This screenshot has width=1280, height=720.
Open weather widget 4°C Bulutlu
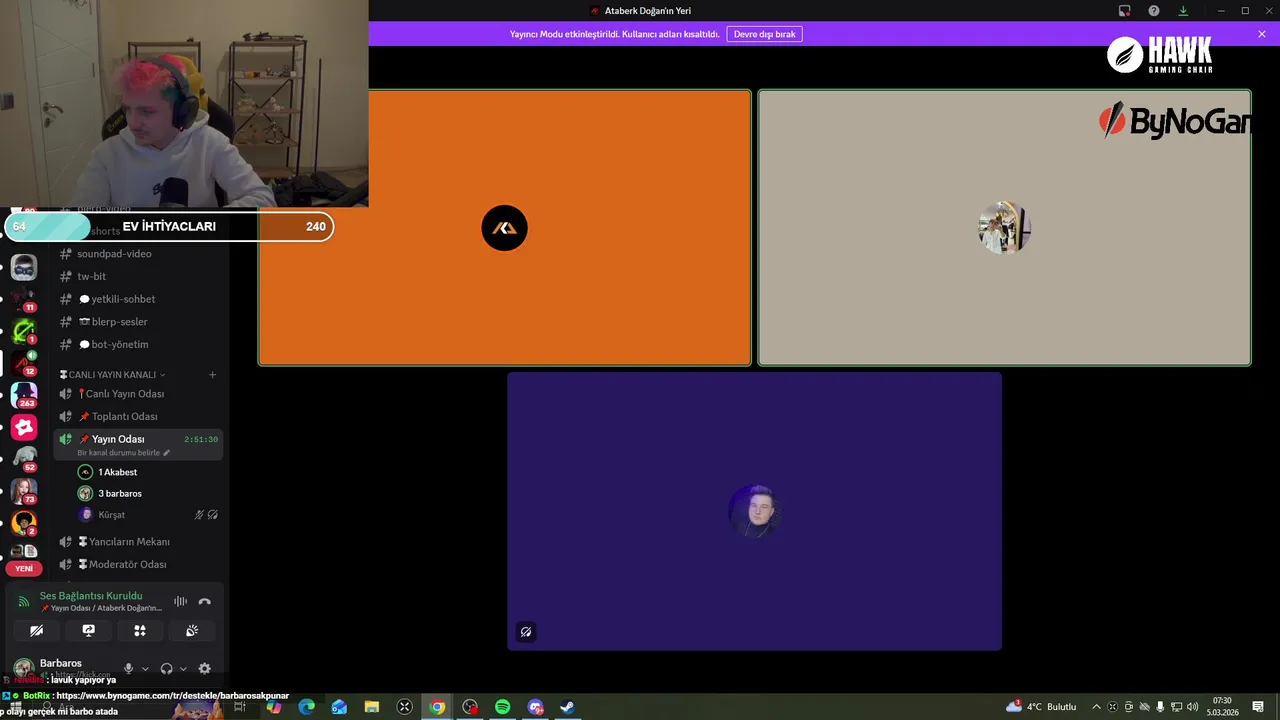1042,707
